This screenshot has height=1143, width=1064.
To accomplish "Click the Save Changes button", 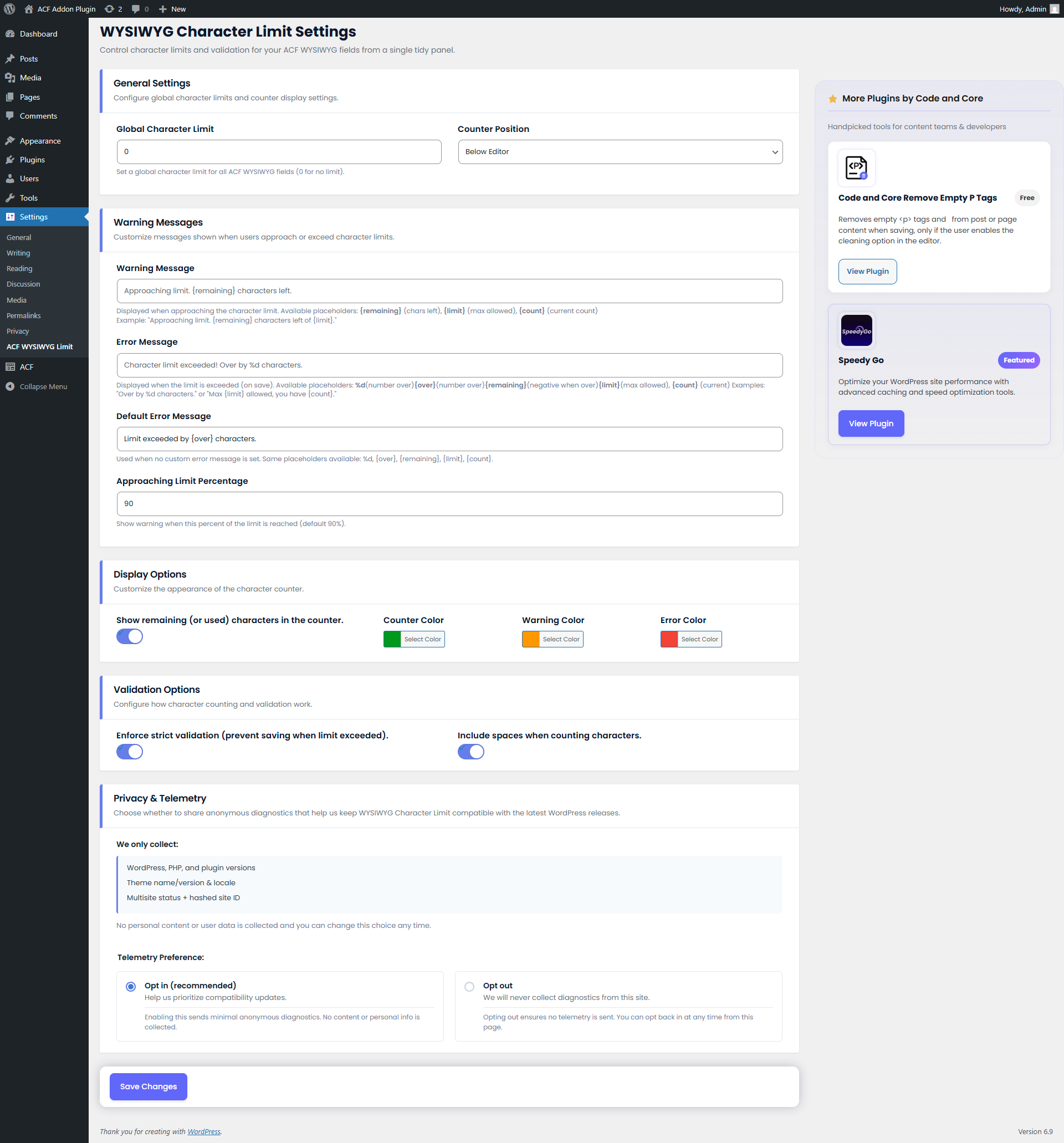I will click(x=149, y=1086).
